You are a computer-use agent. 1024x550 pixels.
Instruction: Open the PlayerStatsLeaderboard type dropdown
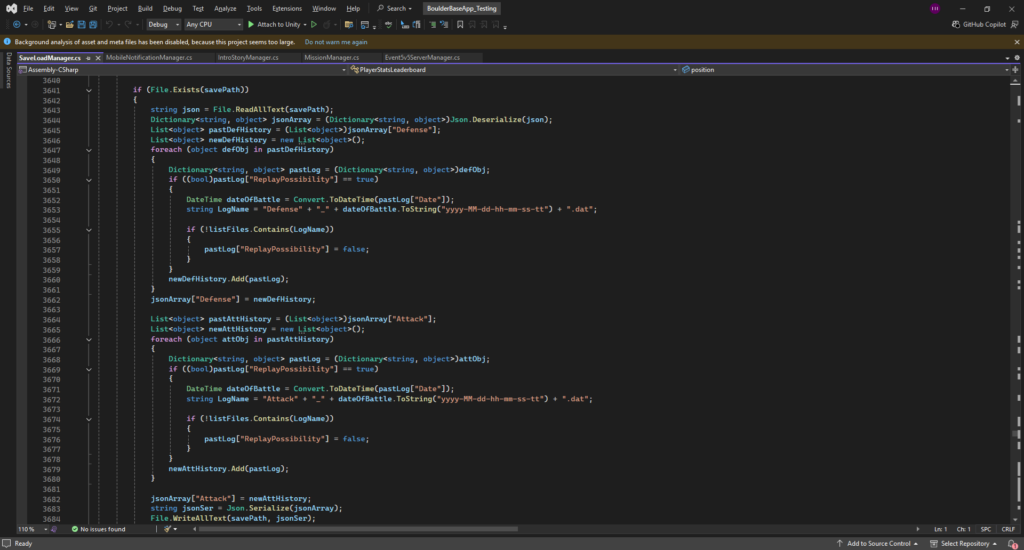[514, 70]
